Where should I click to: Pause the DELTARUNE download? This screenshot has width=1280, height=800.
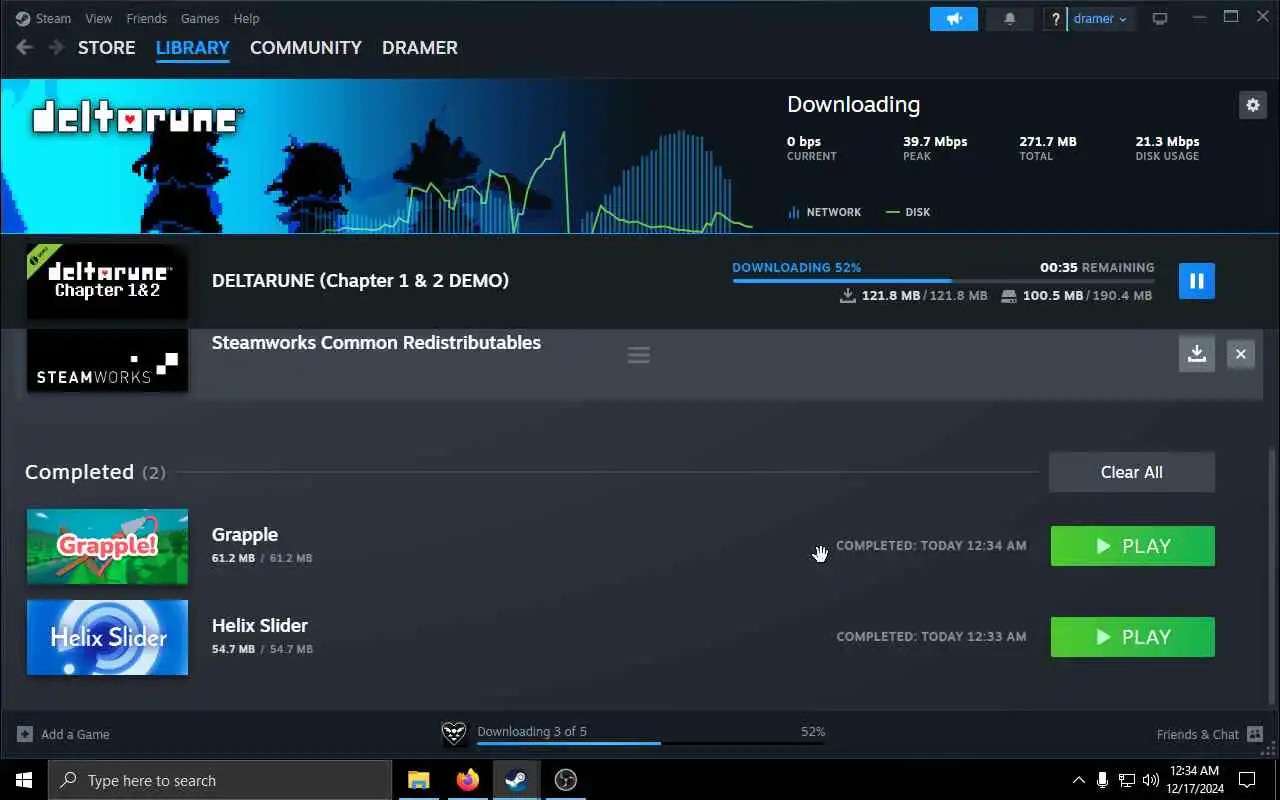click(1197, 281)
